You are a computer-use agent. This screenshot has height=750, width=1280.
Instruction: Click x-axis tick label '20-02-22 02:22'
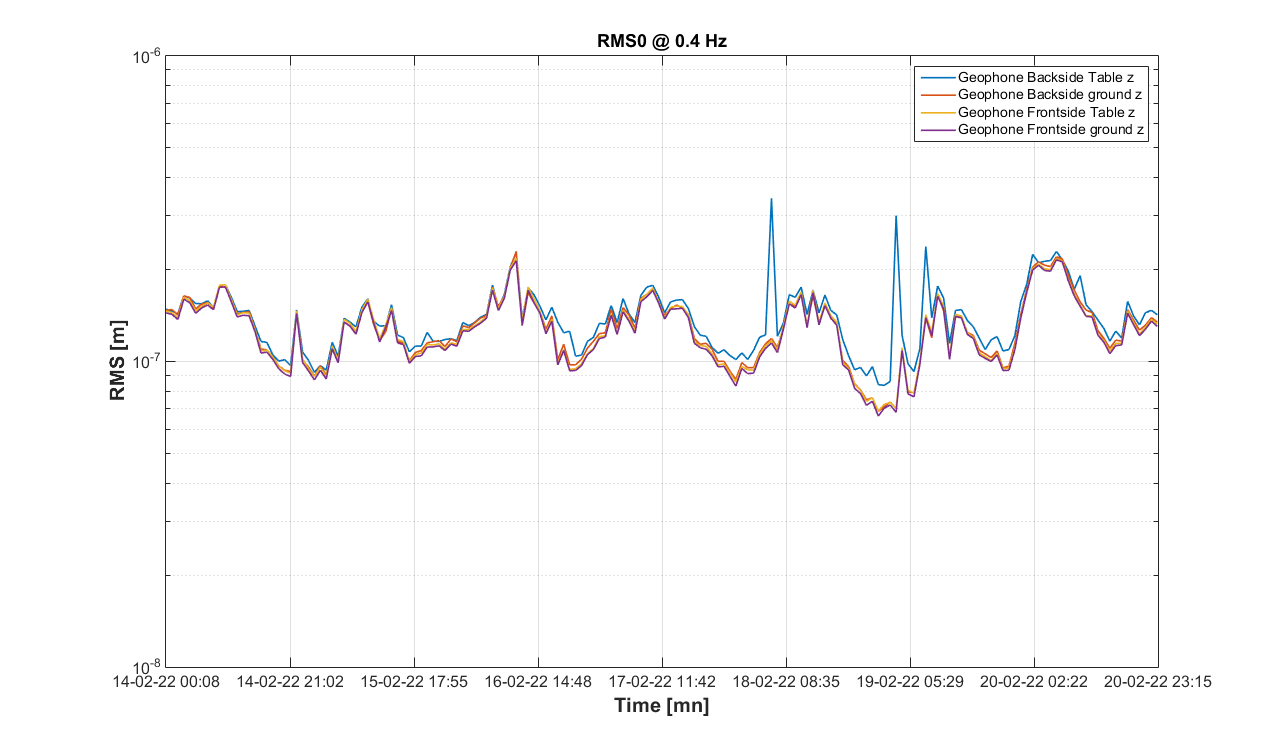coord(1034,682)
